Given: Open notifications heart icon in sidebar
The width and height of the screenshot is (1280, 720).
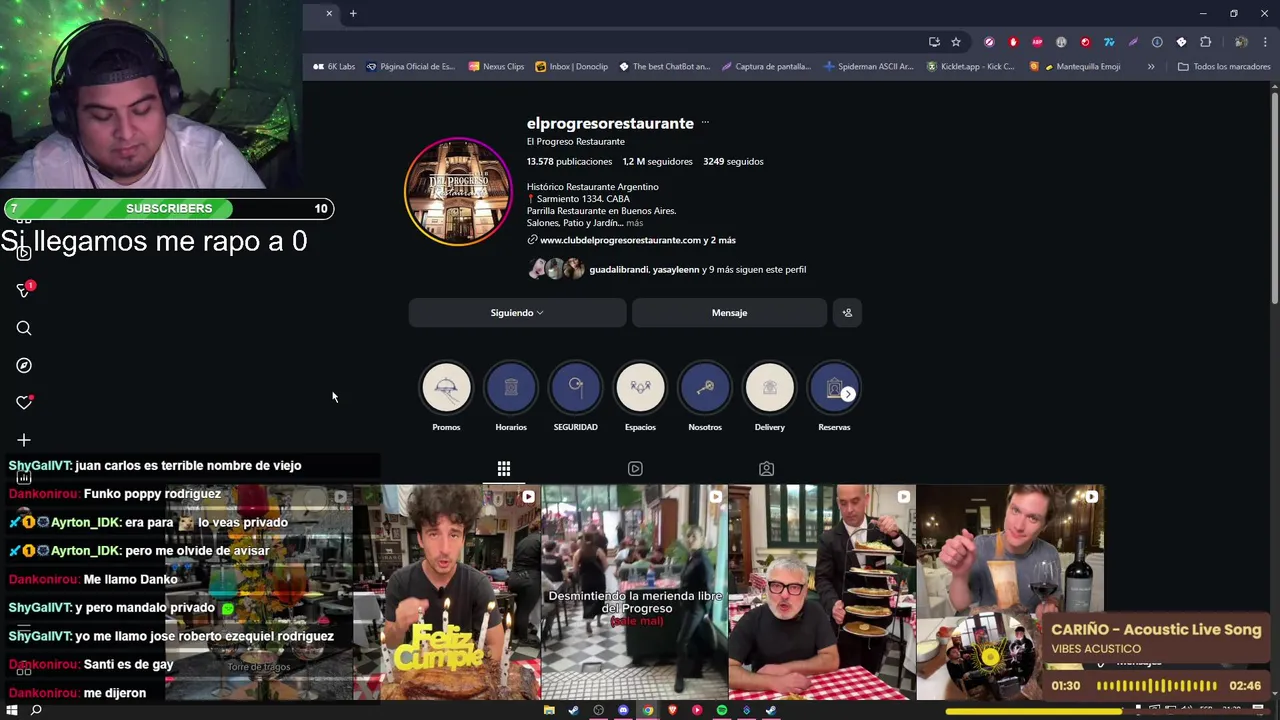Looking at the screenshot, I should (x=24, y=402).
